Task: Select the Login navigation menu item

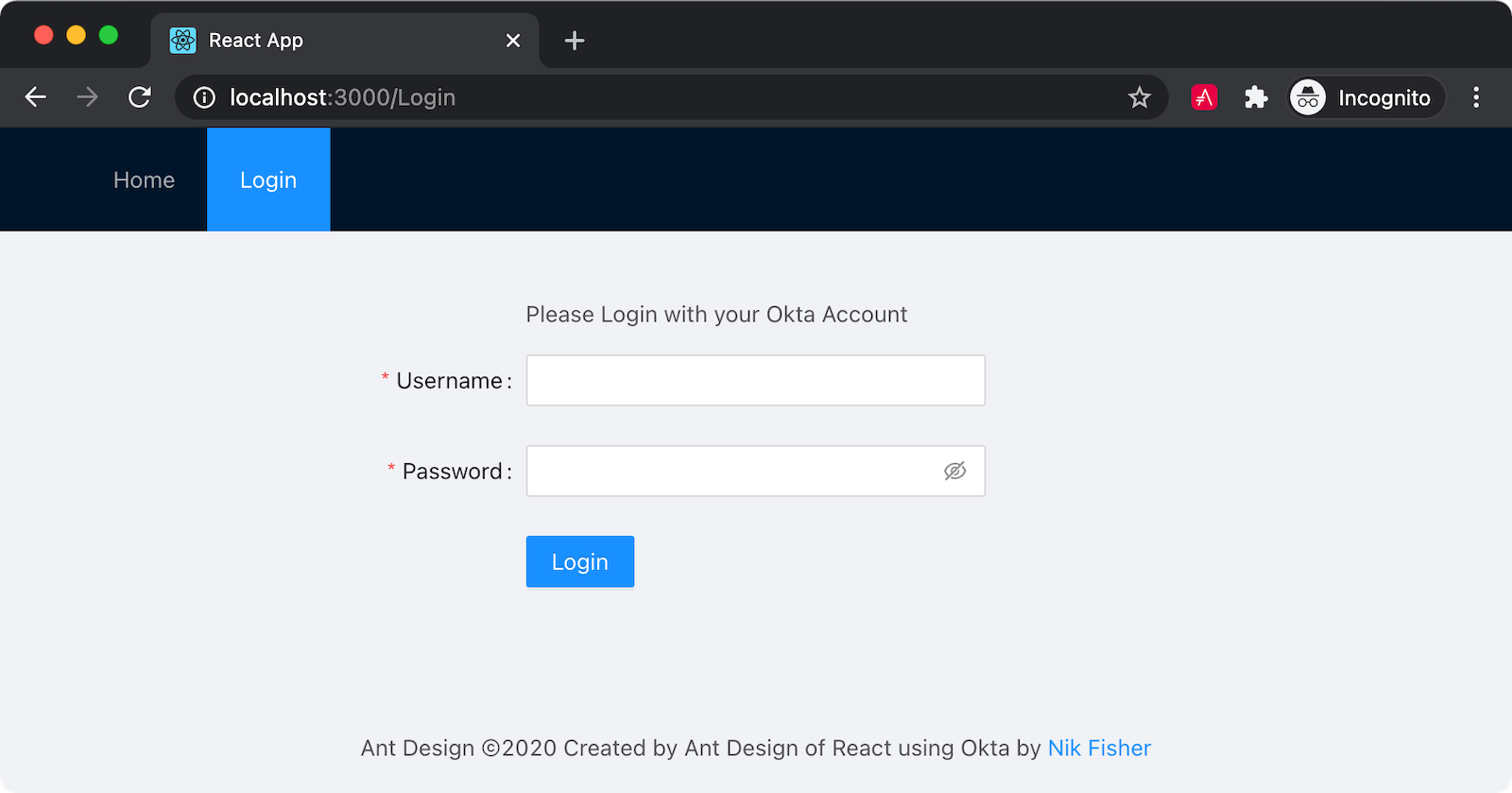Action: 268,180
